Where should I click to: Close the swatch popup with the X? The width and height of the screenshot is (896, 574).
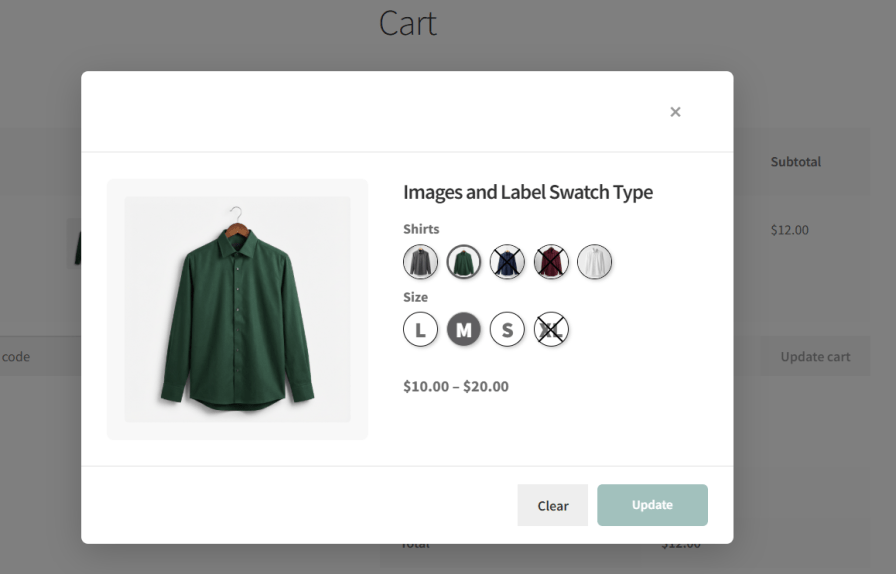(675, 112)
